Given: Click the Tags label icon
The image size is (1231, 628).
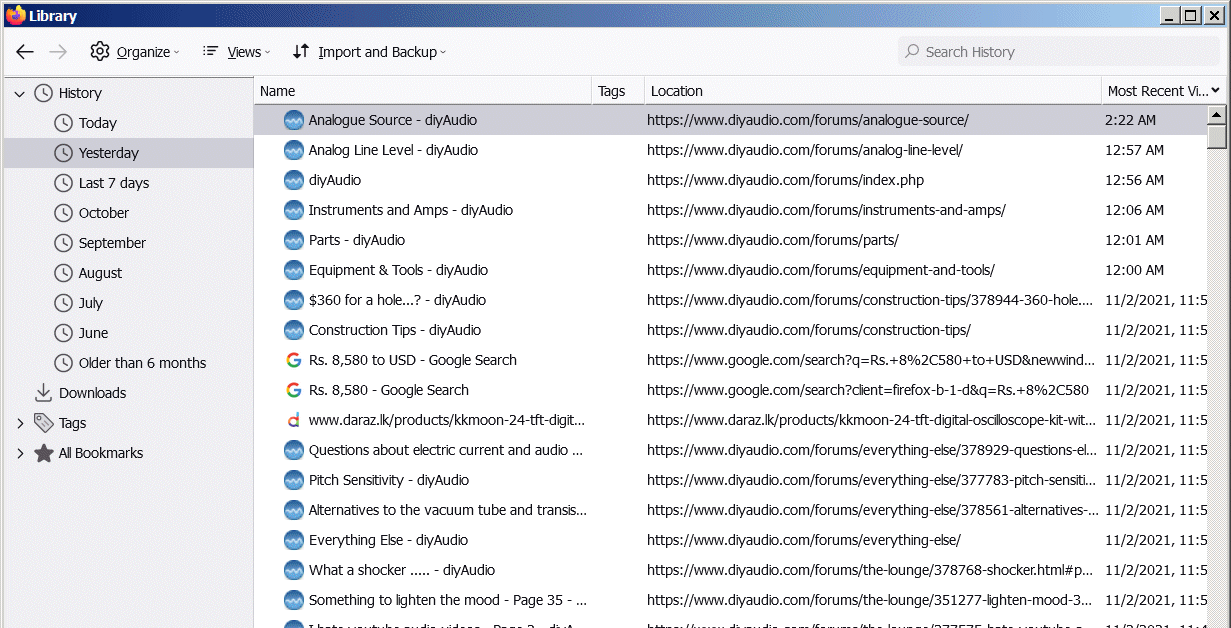Looking at the screenshot, I should point(43,423).
